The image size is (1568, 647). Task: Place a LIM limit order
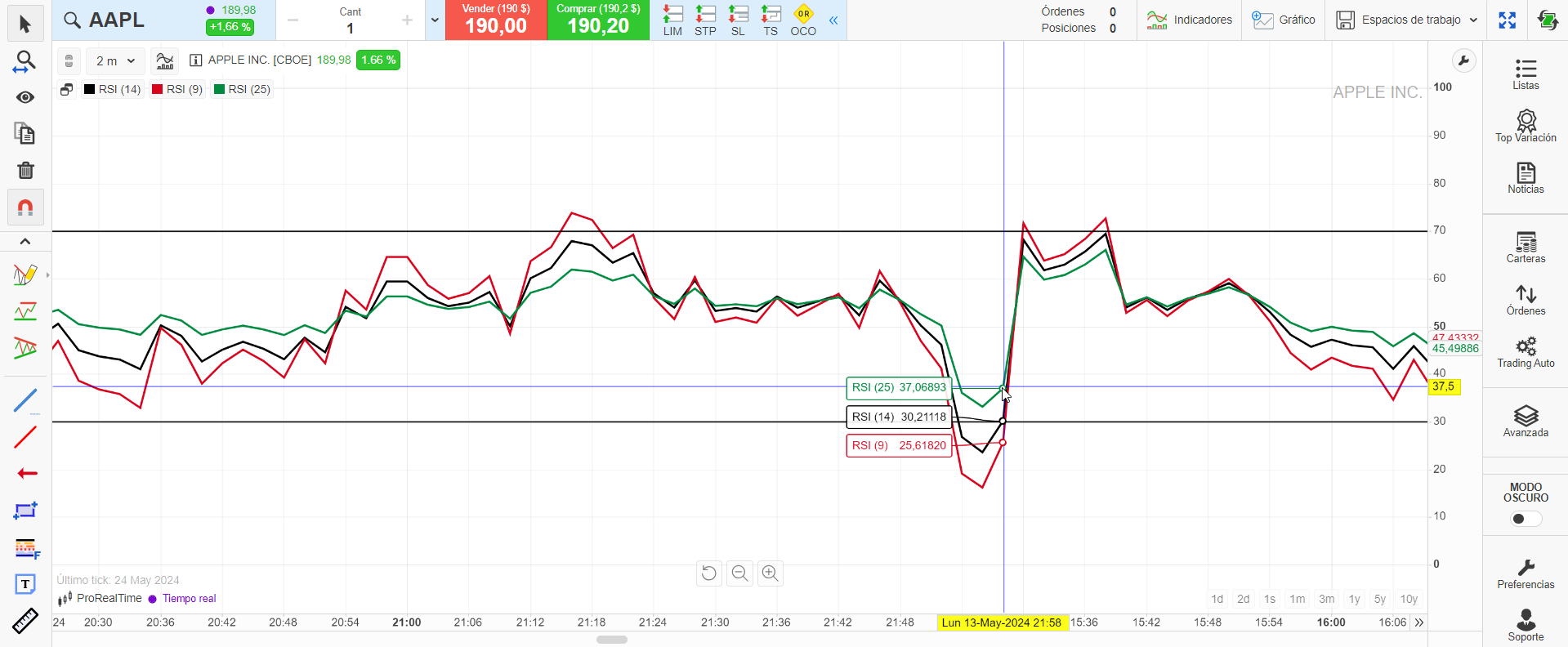tap(672, 20)
